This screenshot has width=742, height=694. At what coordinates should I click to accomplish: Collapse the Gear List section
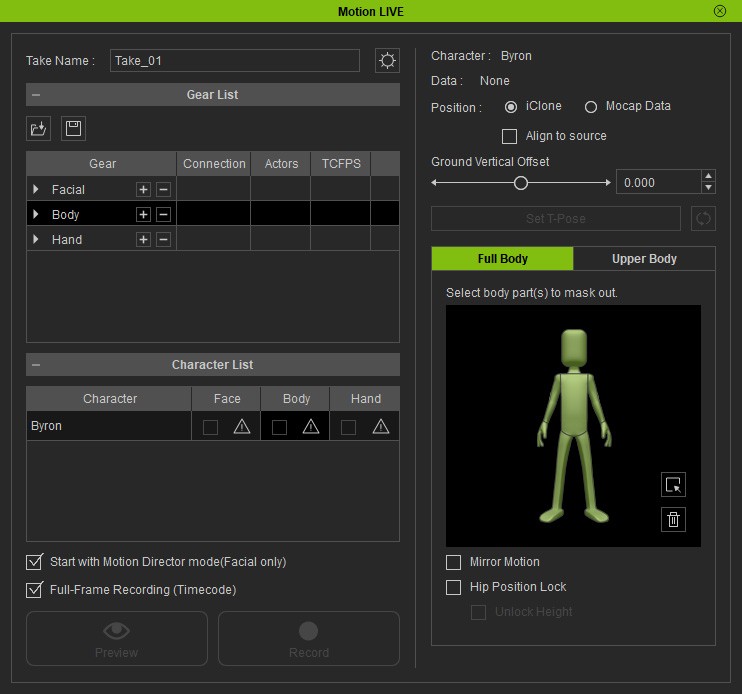(x=36, y=95)
